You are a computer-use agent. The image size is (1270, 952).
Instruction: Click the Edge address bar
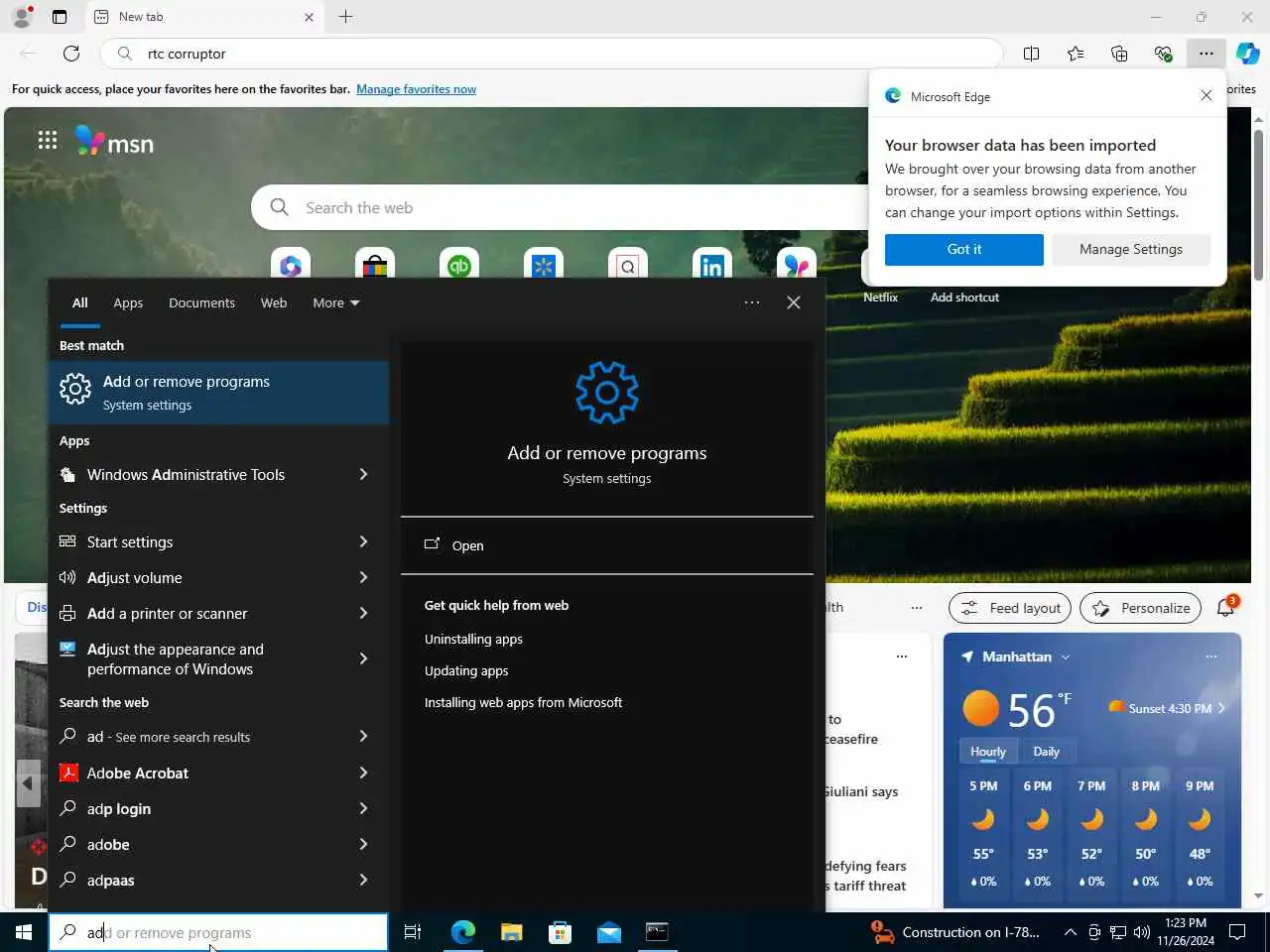click(x=551, y=54)
